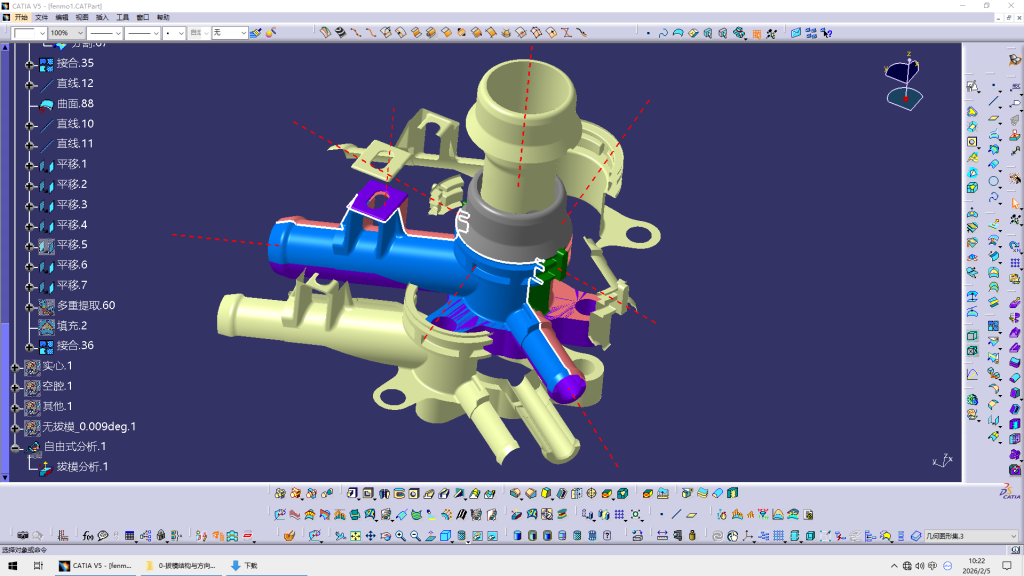Open the 插入 menu
The height and width of the screenshot is (576, 1024).
coord(102,17)
